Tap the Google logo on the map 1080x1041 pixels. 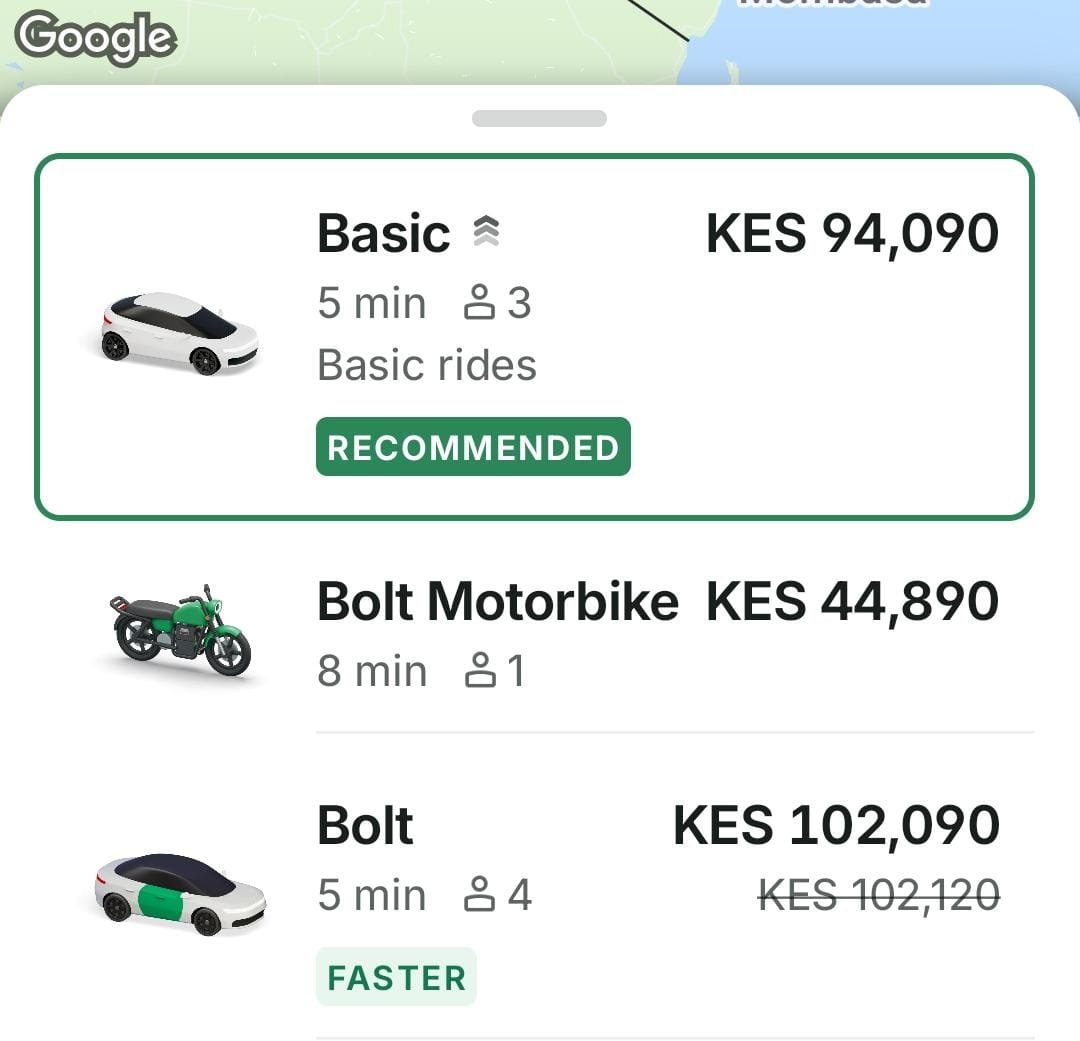pyautogui.click(x=96, y=38)
